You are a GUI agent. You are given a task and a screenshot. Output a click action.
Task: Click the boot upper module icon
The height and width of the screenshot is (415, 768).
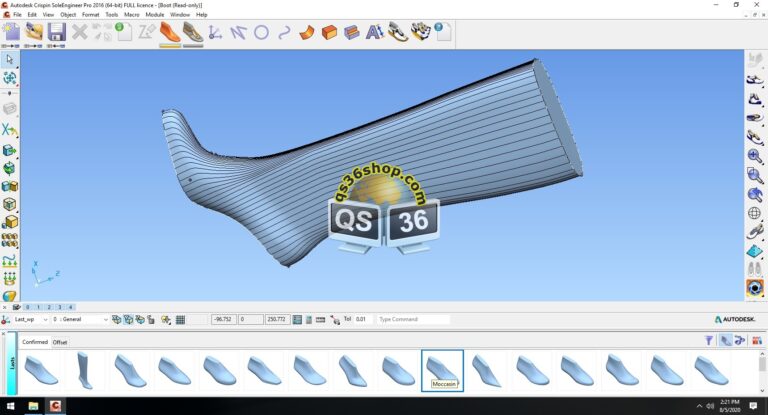point(192,32)
